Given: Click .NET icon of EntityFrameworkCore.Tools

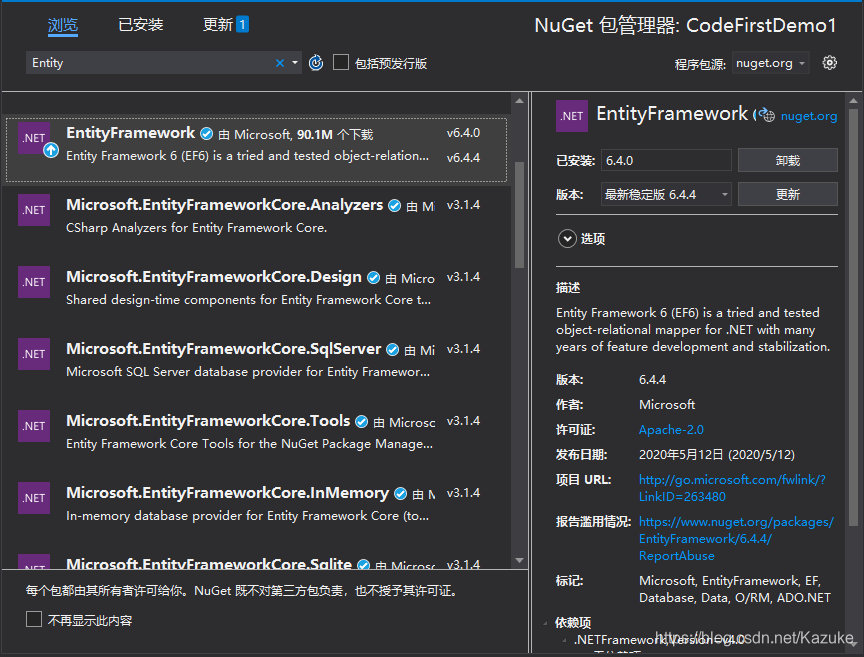Looking at the screenshot, I should 34,426.
